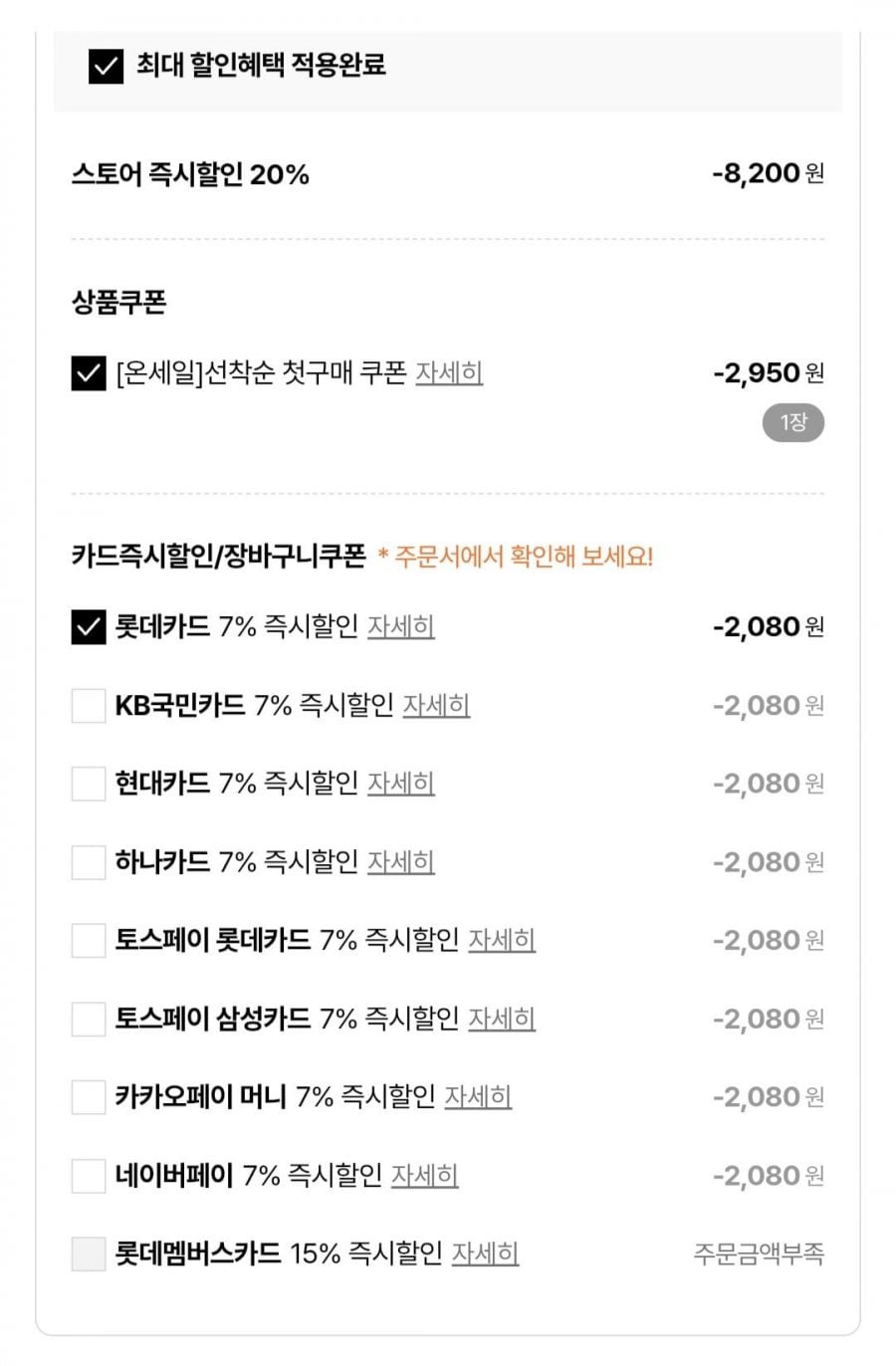The width and height of the screenshot is (896, 1366).
Task: Uncheck the 최대 할인혜택 적용완료 checkbox
Action: tap(107, 67)
